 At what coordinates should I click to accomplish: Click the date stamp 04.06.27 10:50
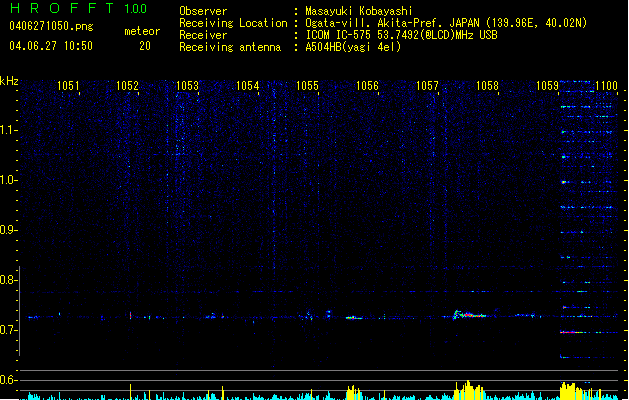click(51, 46)
